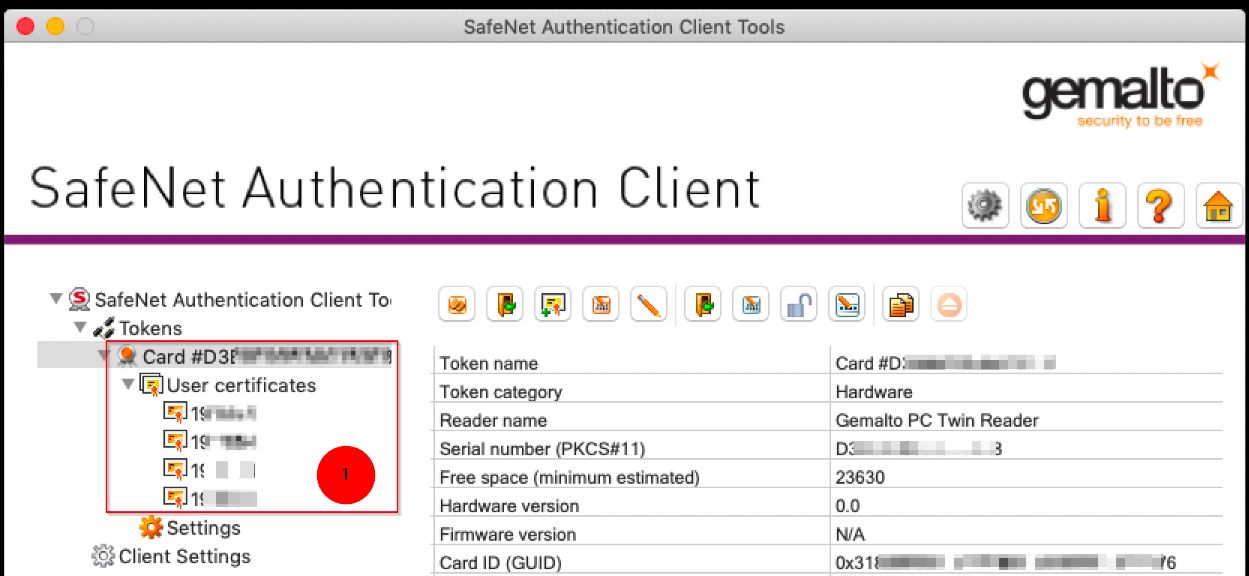Click the Unlock Token padlock icon
The height and width of the screenshot is (576, 1249).
point(799,305)
